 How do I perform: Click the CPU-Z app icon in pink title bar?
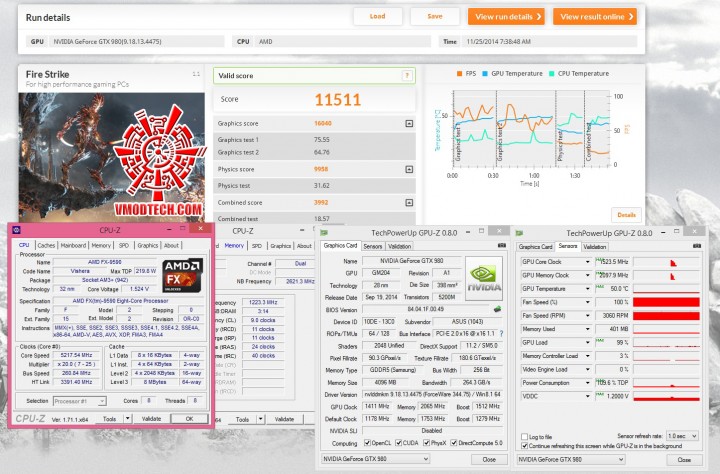17,230
